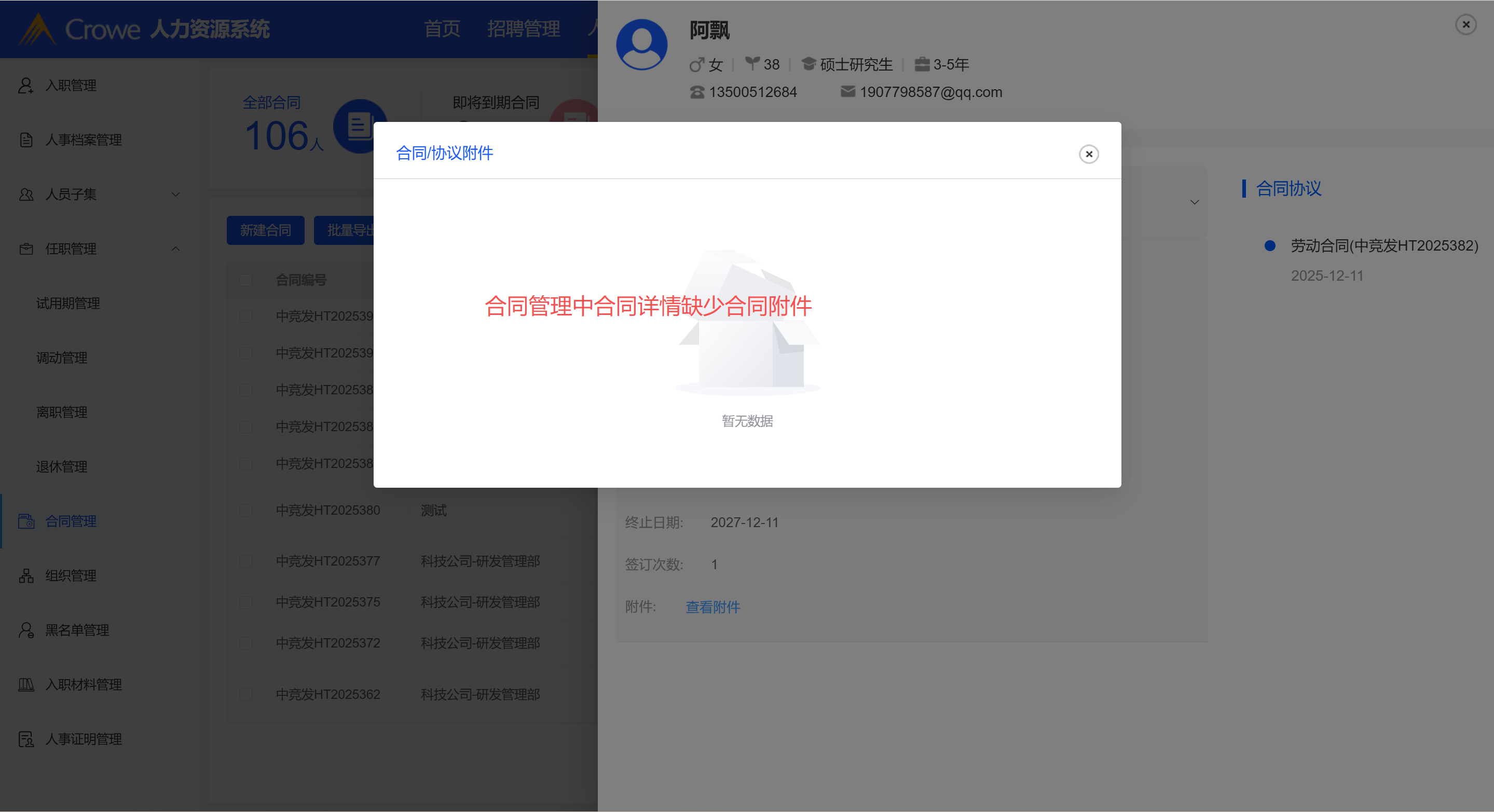Close the 合同/协议附件 dialog
The image size is (1494, 812).
click(x=1089, y=154)
